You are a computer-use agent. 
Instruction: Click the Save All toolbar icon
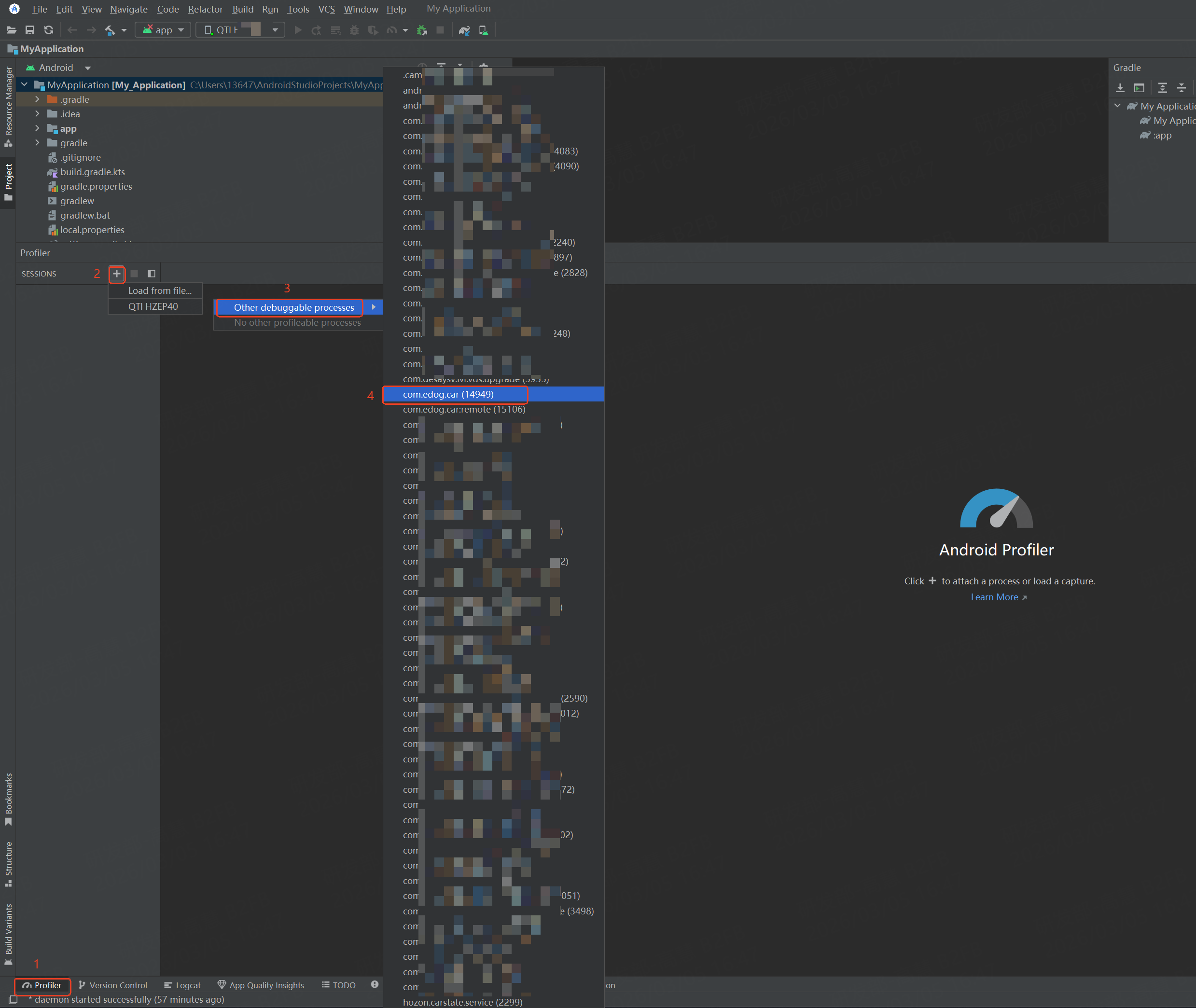point(30,30)
